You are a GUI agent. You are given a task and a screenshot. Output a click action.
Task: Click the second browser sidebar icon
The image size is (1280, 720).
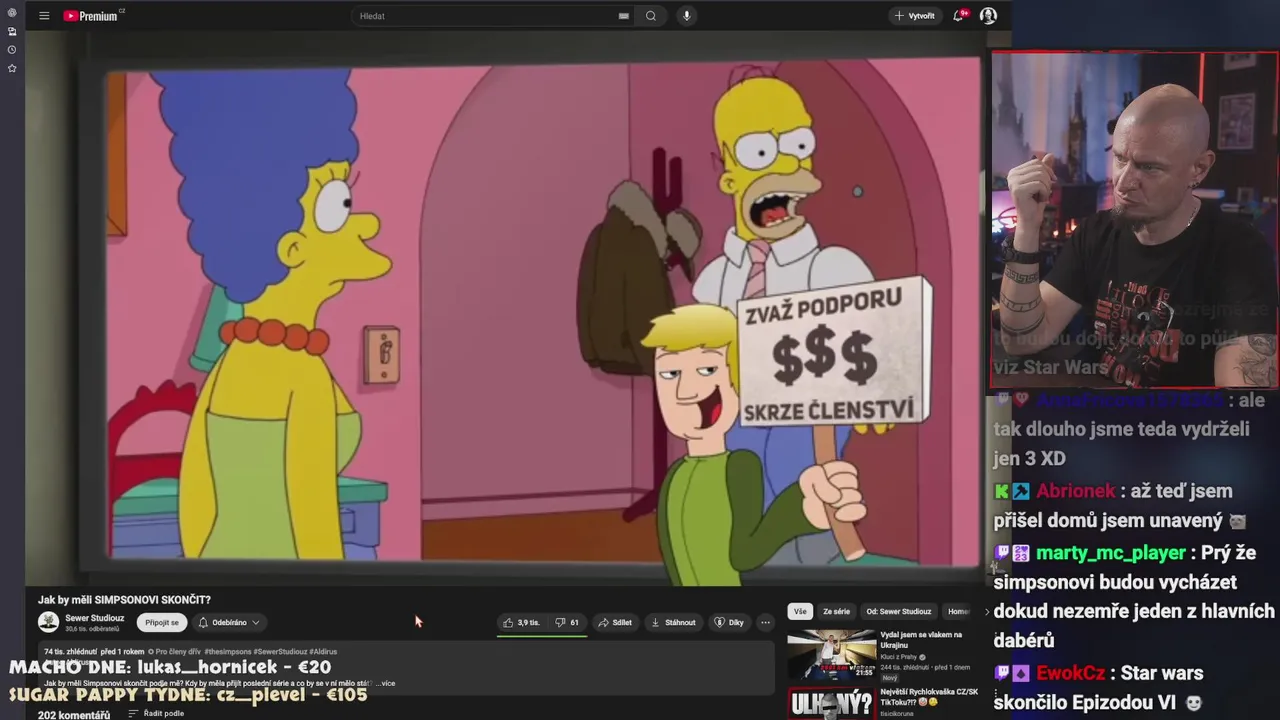[x=12, y=31]
